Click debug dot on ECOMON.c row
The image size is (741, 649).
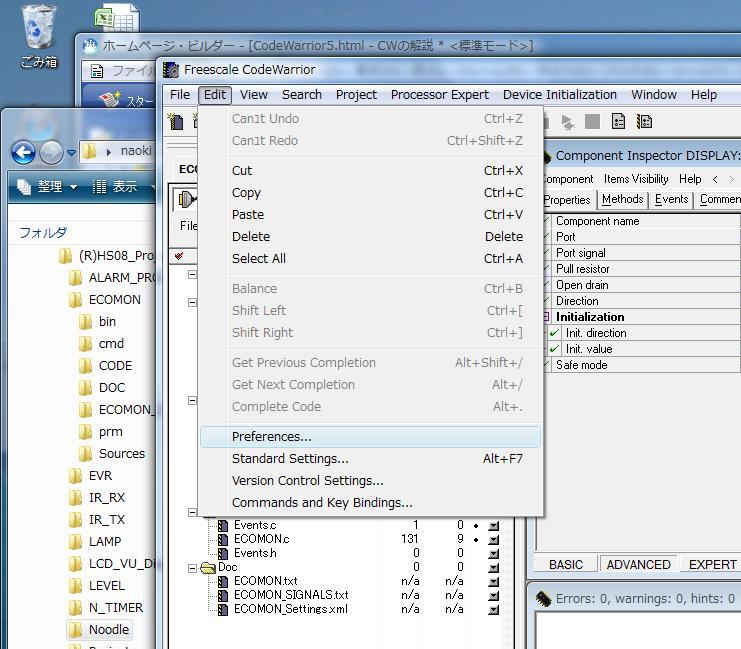tap(476, 539)
